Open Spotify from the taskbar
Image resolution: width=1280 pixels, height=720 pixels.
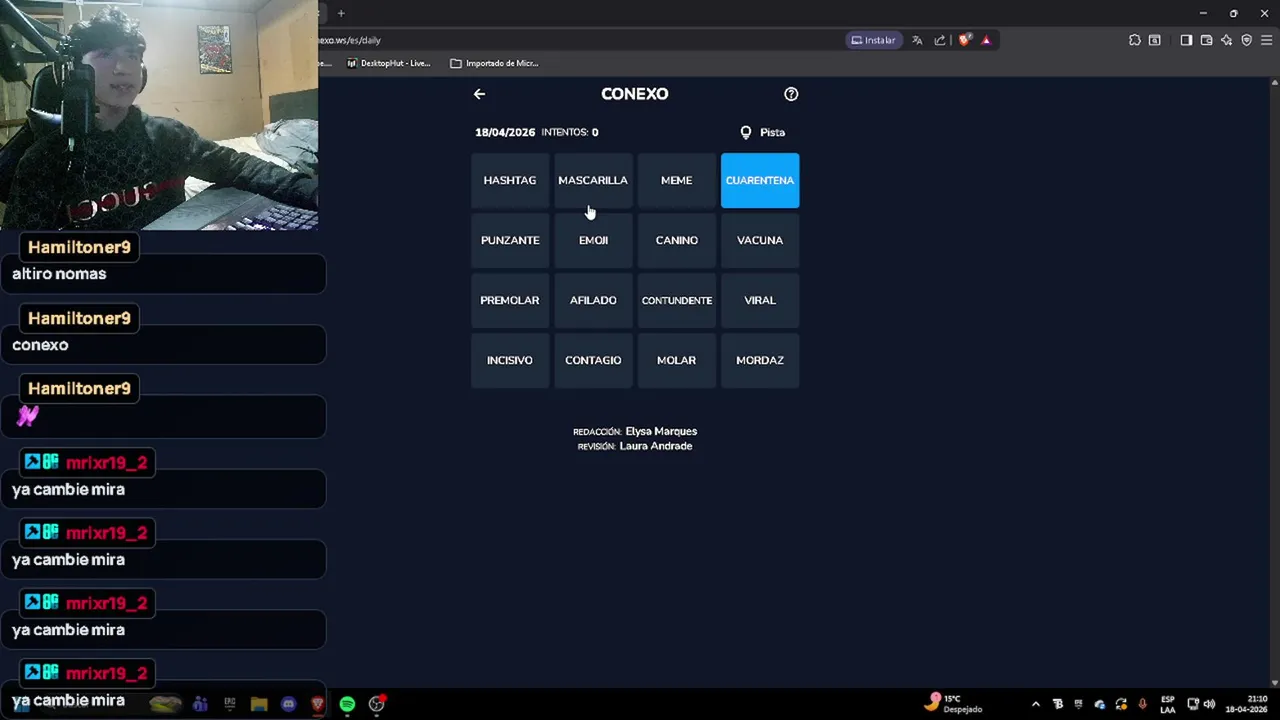point(347,704)
